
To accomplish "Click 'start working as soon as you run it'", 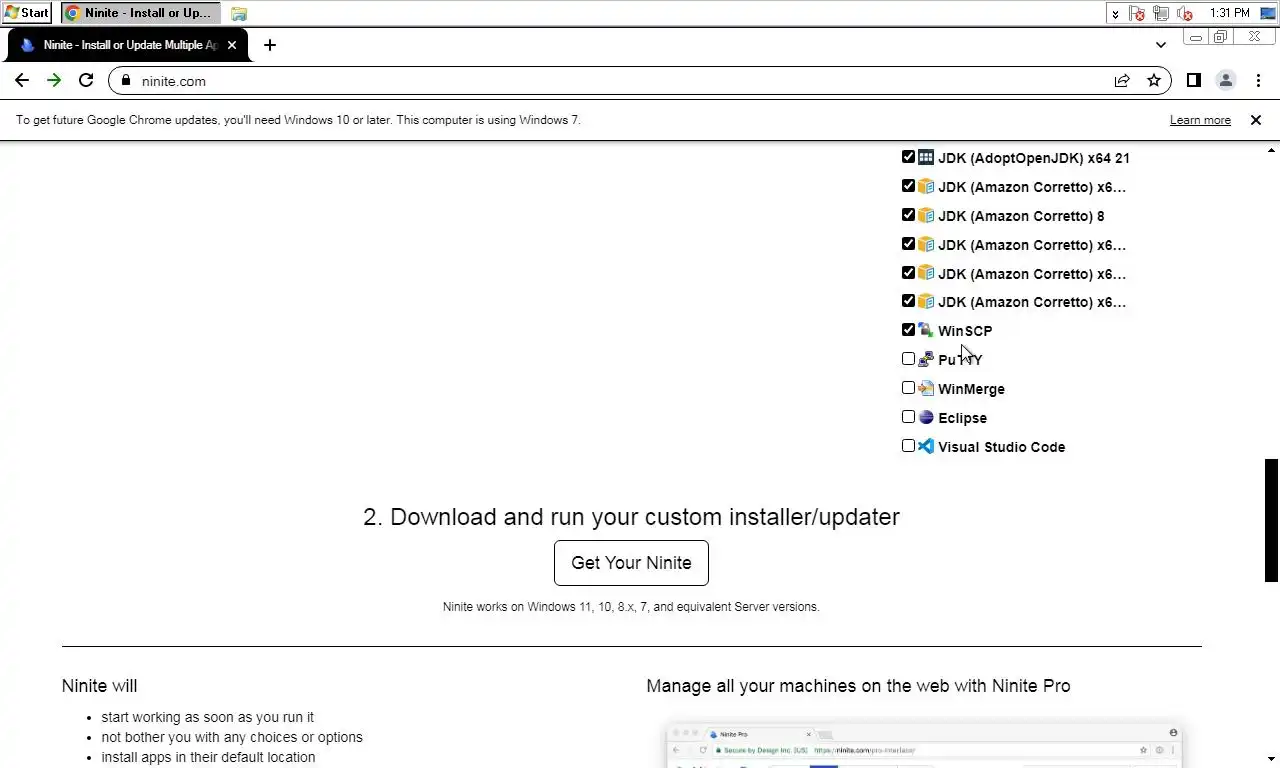I will (207, 717).
